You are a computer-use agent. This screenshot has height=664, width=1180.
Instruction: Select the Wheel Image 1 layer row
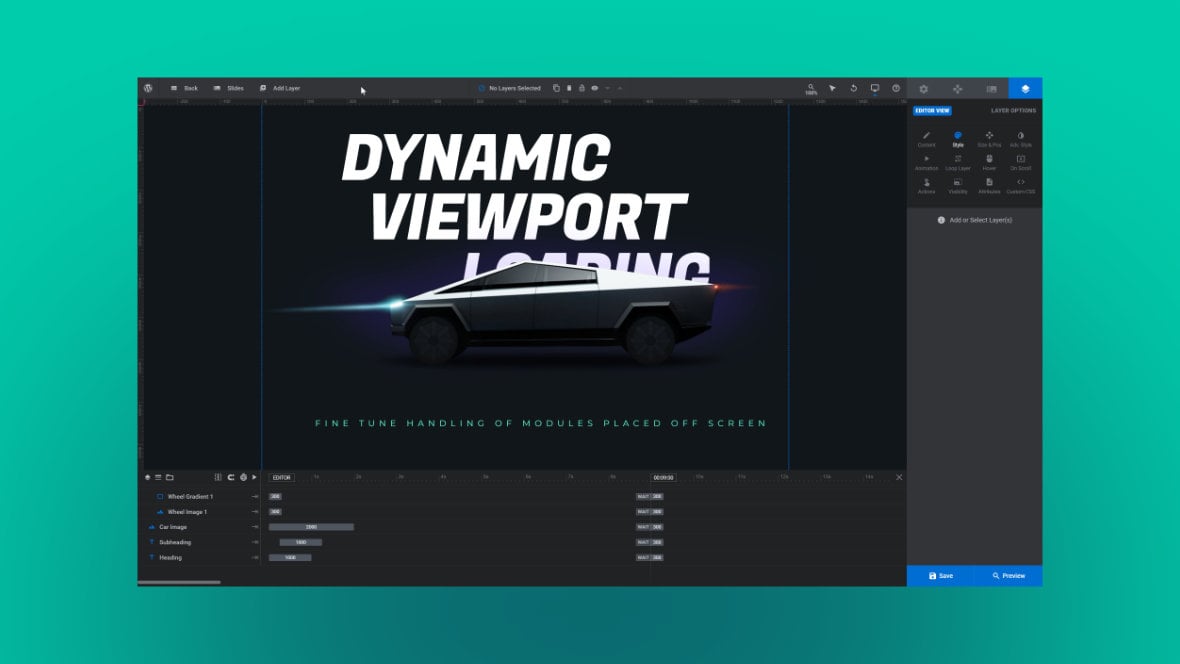[x=199, y=512]
